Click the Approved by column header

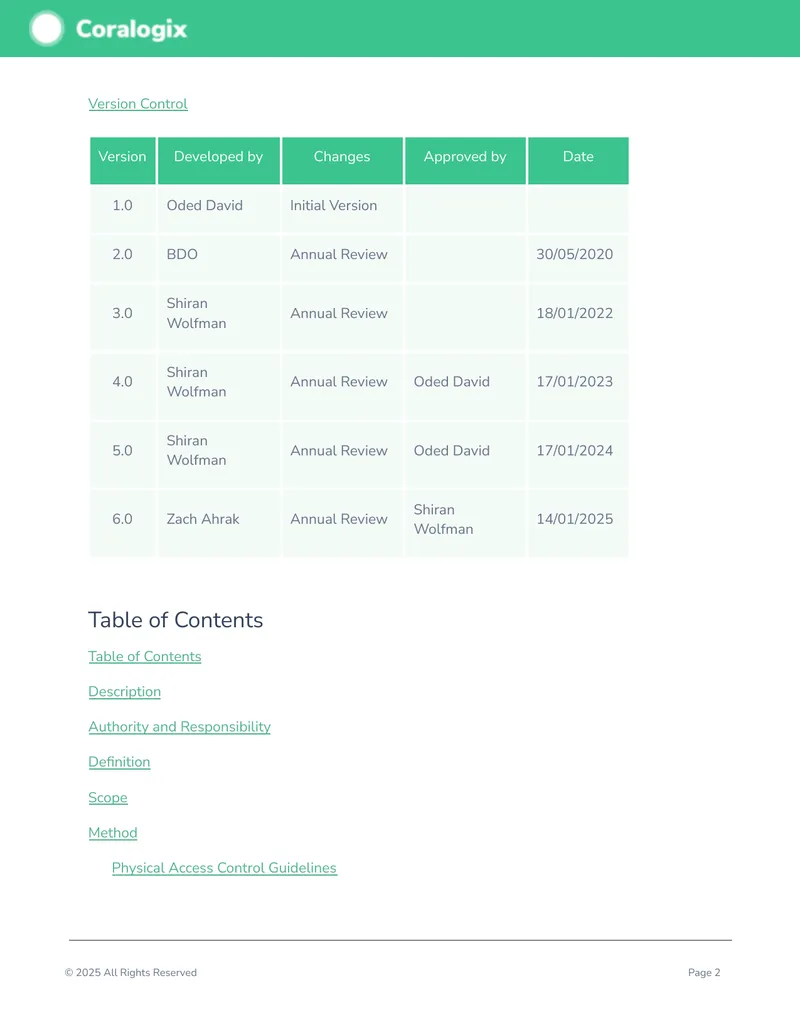click(x=465, y=160)
